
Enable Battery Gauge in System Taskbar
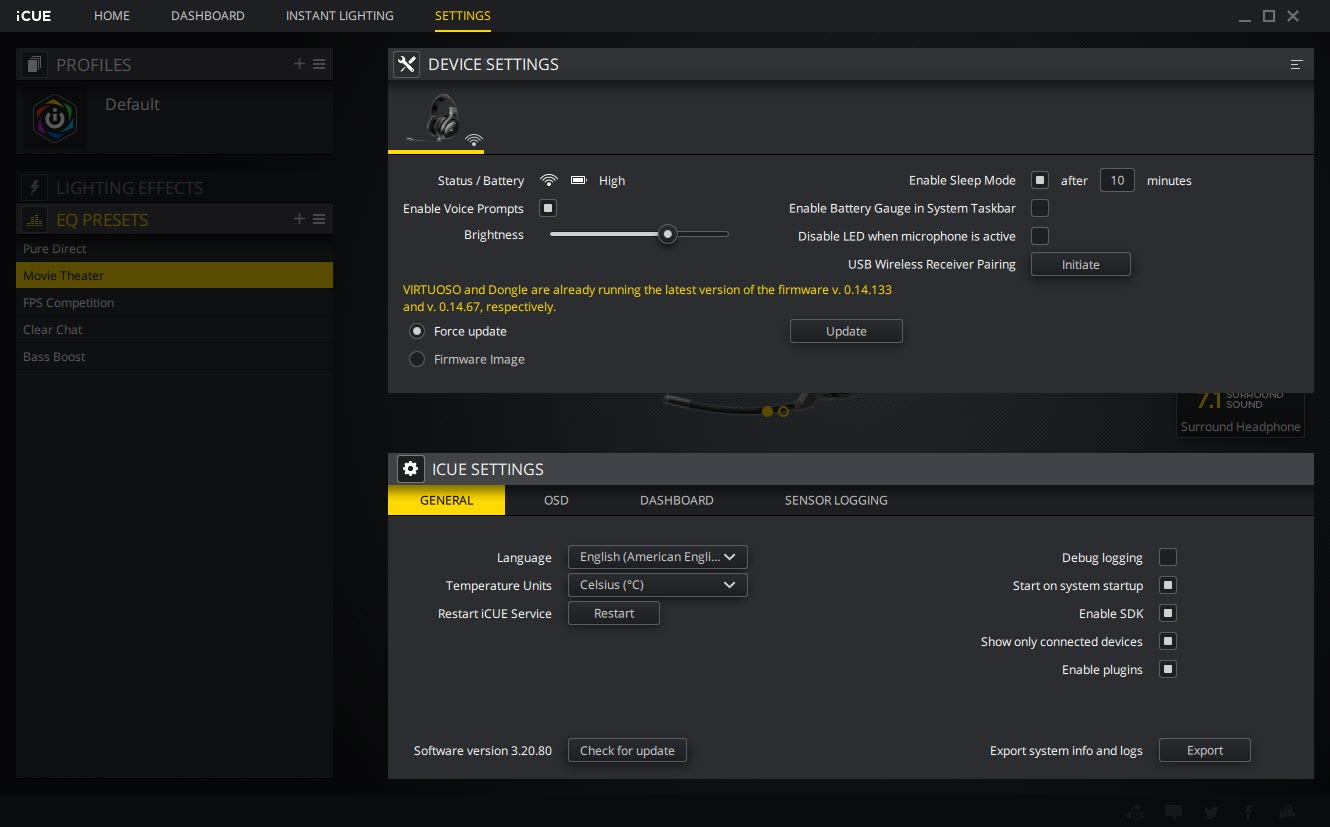click(x=1040, y=208)
